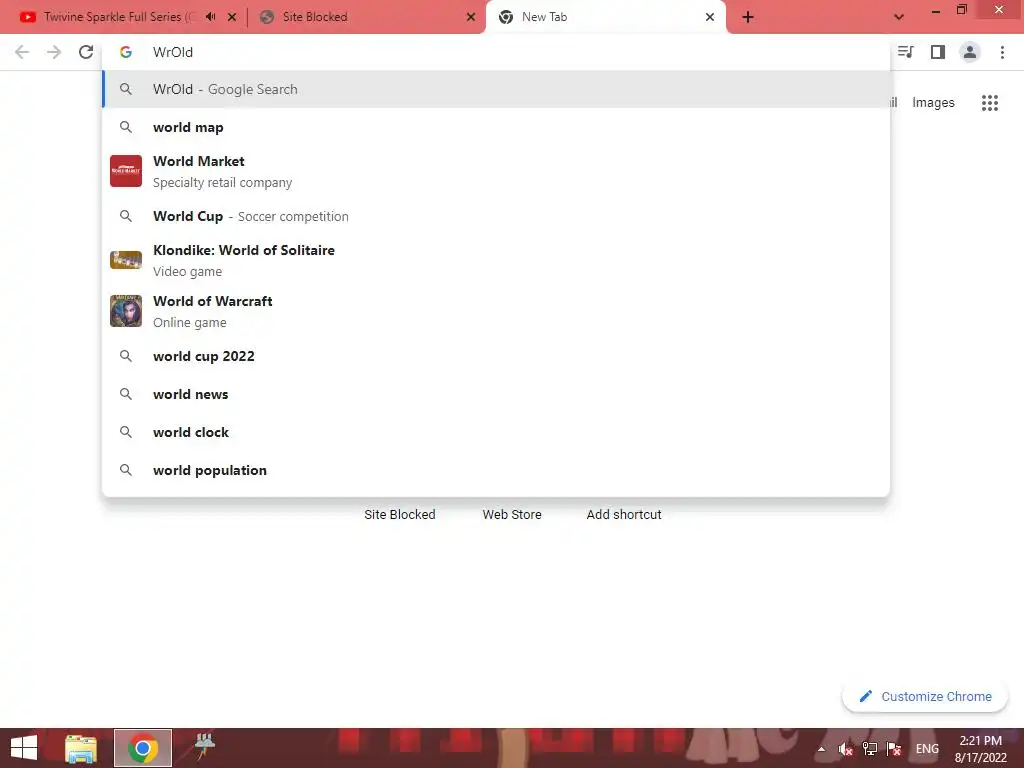1024x768 pixels.
Task: Open a new tab with the plus button
Action: click(748, 17)
